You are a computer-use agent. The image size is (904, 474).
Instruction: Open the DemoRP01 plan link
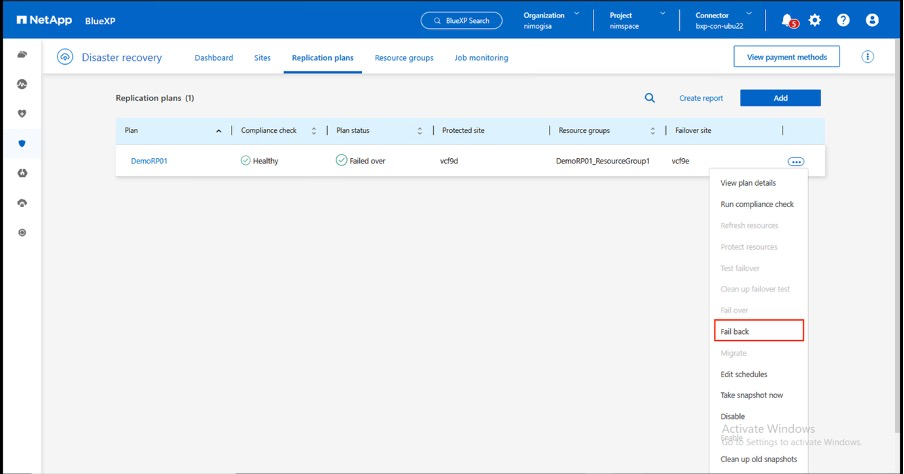[149, 160]
